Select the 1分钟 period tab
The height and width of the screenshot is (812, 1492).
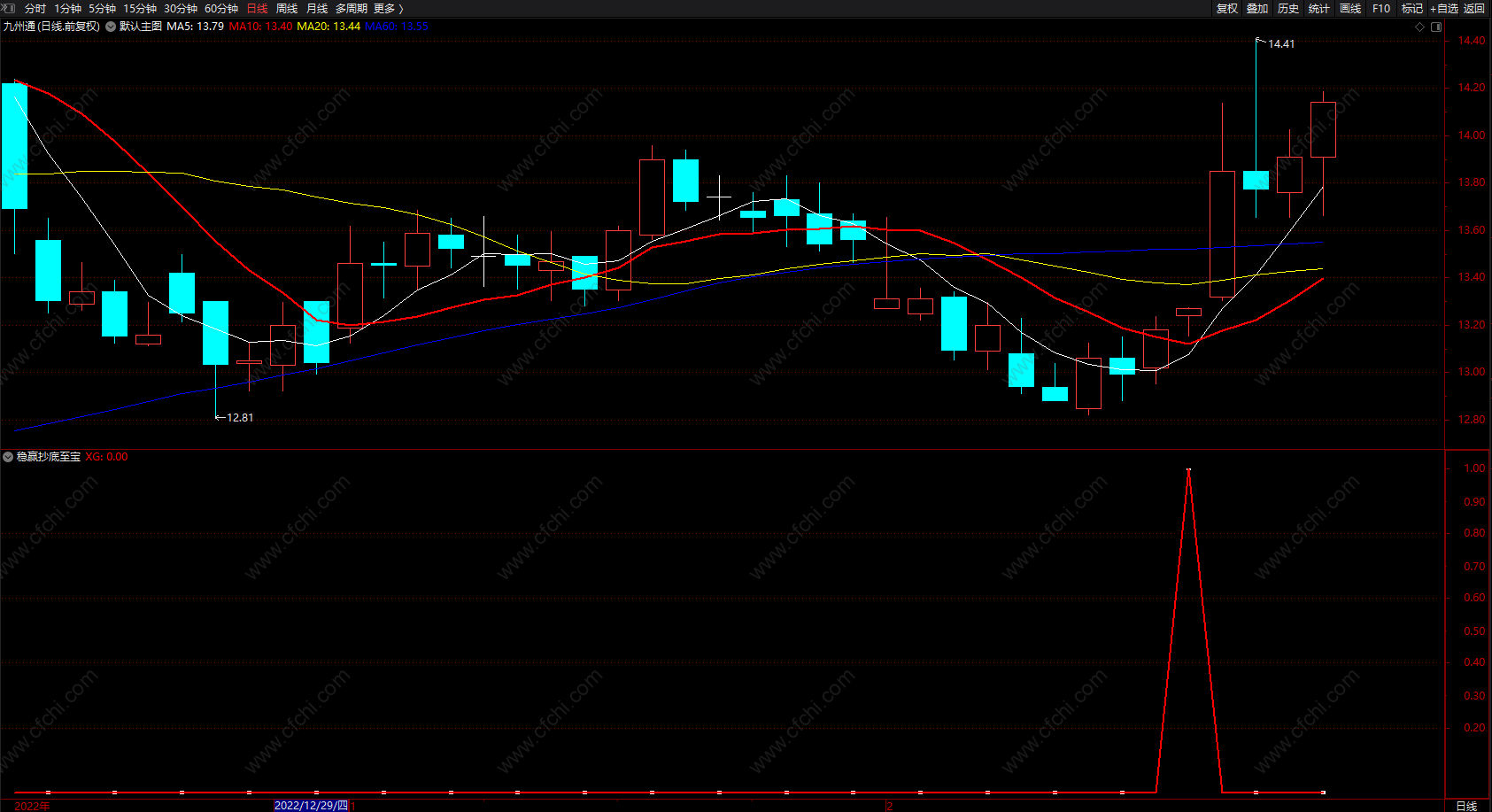[x=68, y=8]
